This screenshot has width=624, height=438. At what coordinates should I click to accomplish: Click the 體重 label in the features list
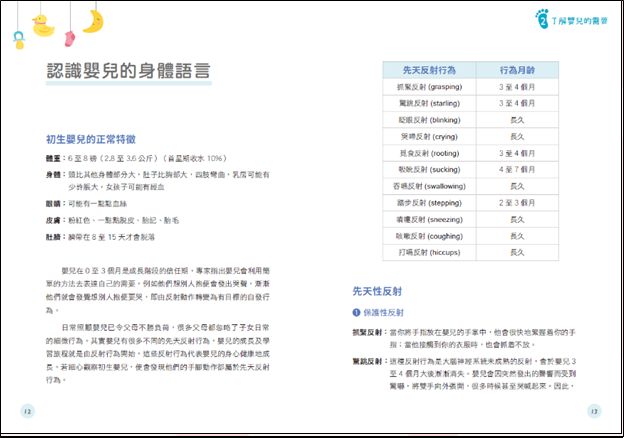click(53, 158)
